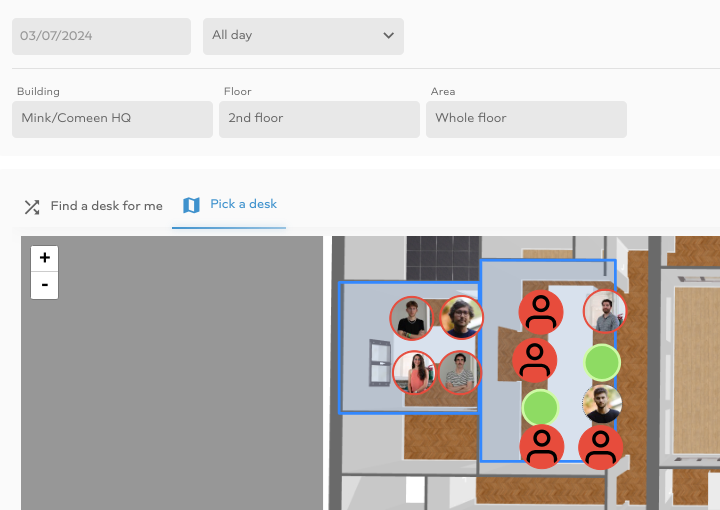The width and height of the screenshot is (720, 510).
Task: Click desk photo of man in striped shirt
Action: (x=460, y=372)
